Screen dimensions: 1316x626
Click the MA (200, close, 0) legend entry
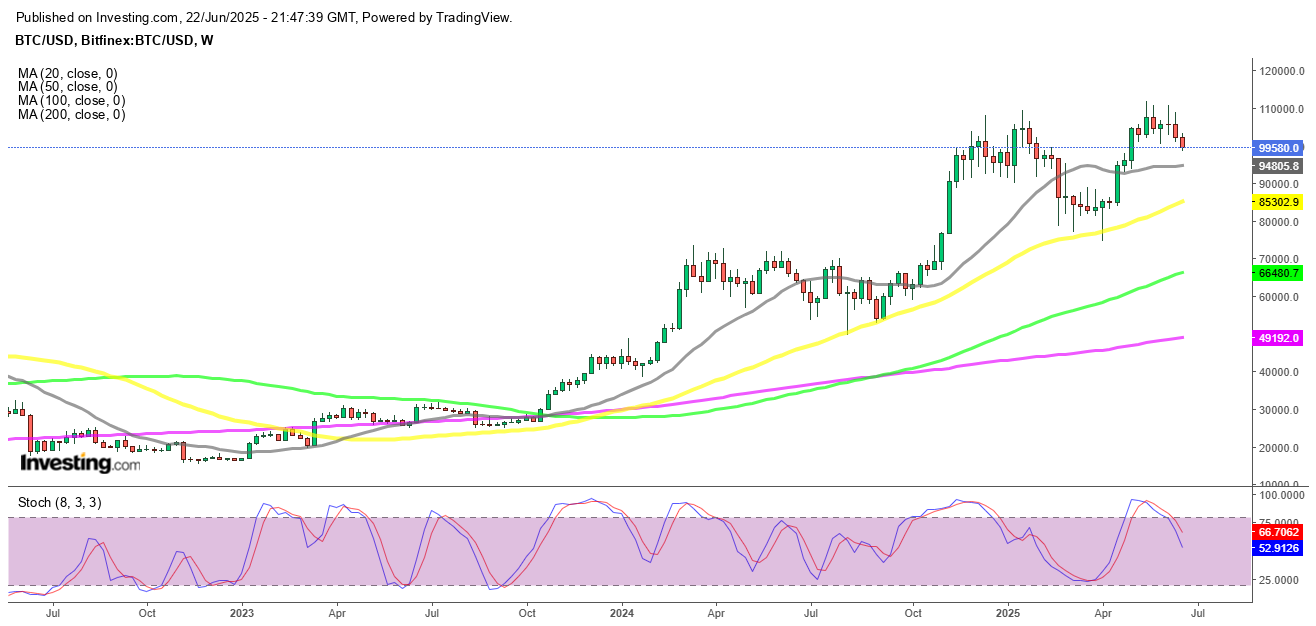(71, 115)
